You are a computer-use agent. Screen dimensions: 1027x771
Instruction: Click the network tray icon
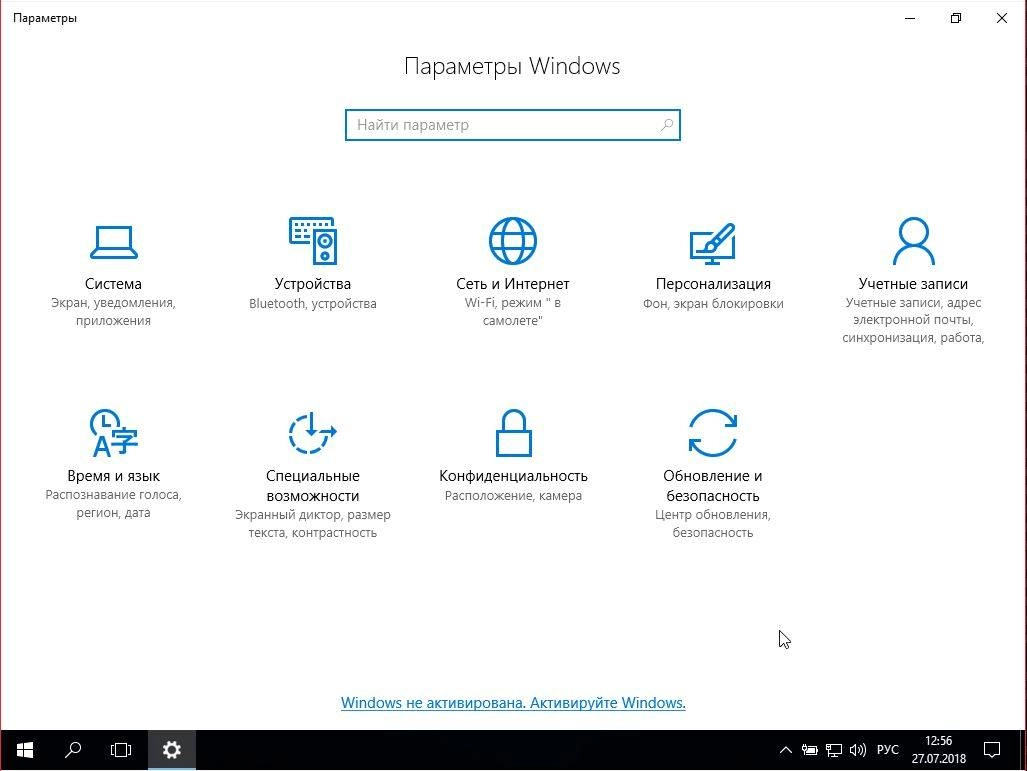click(x=834, y=750)
